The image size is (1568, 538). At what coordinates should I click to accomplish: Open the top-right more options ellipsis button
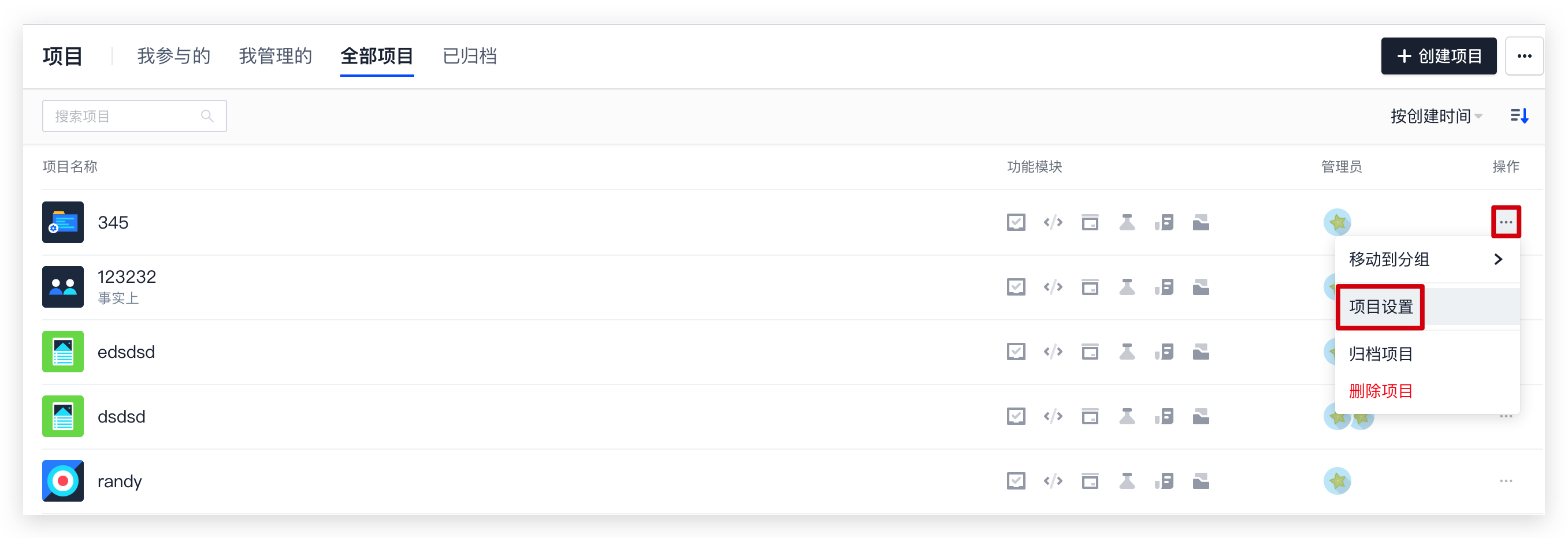coord(1524,56)
